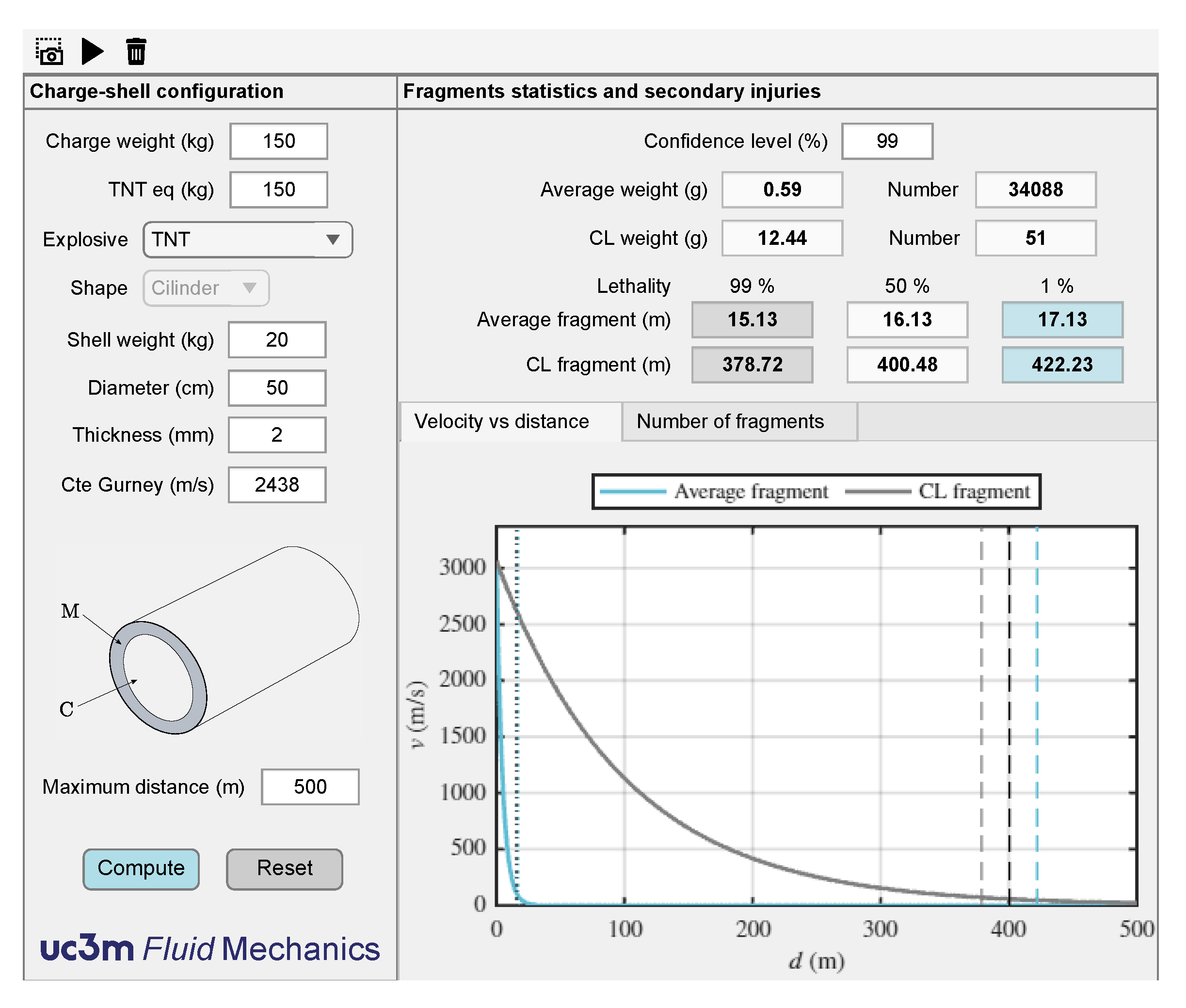Select the Thickness (mm) field
1186x1008 pixels.
pos(277,435)
